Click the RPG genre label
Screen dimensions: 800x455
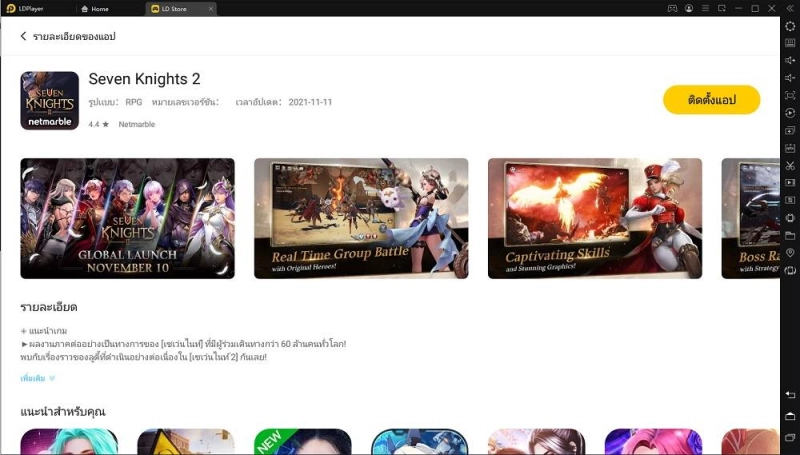[134, 102]
